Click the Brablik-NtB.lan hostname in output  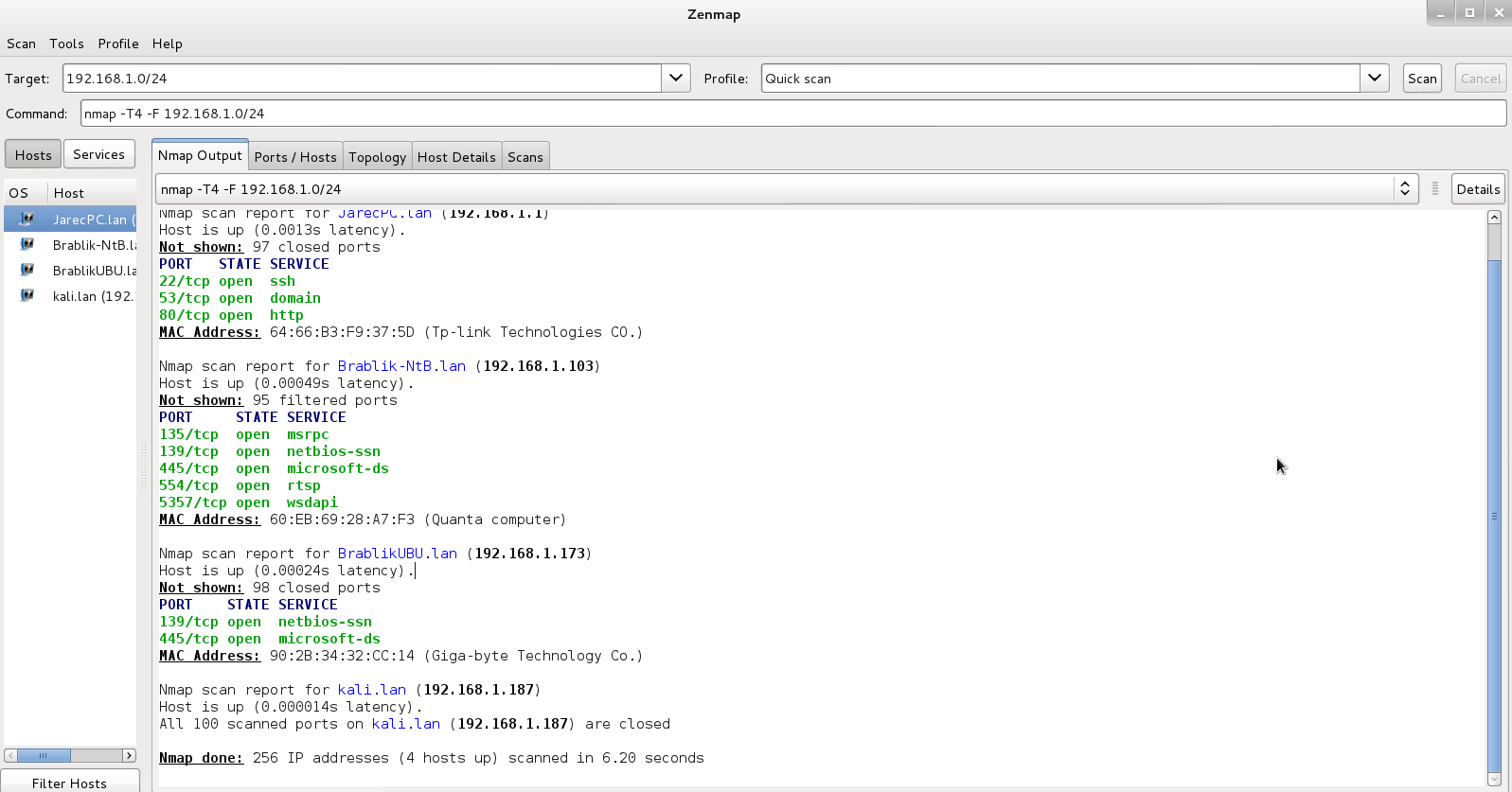click(x=401, y=366)
